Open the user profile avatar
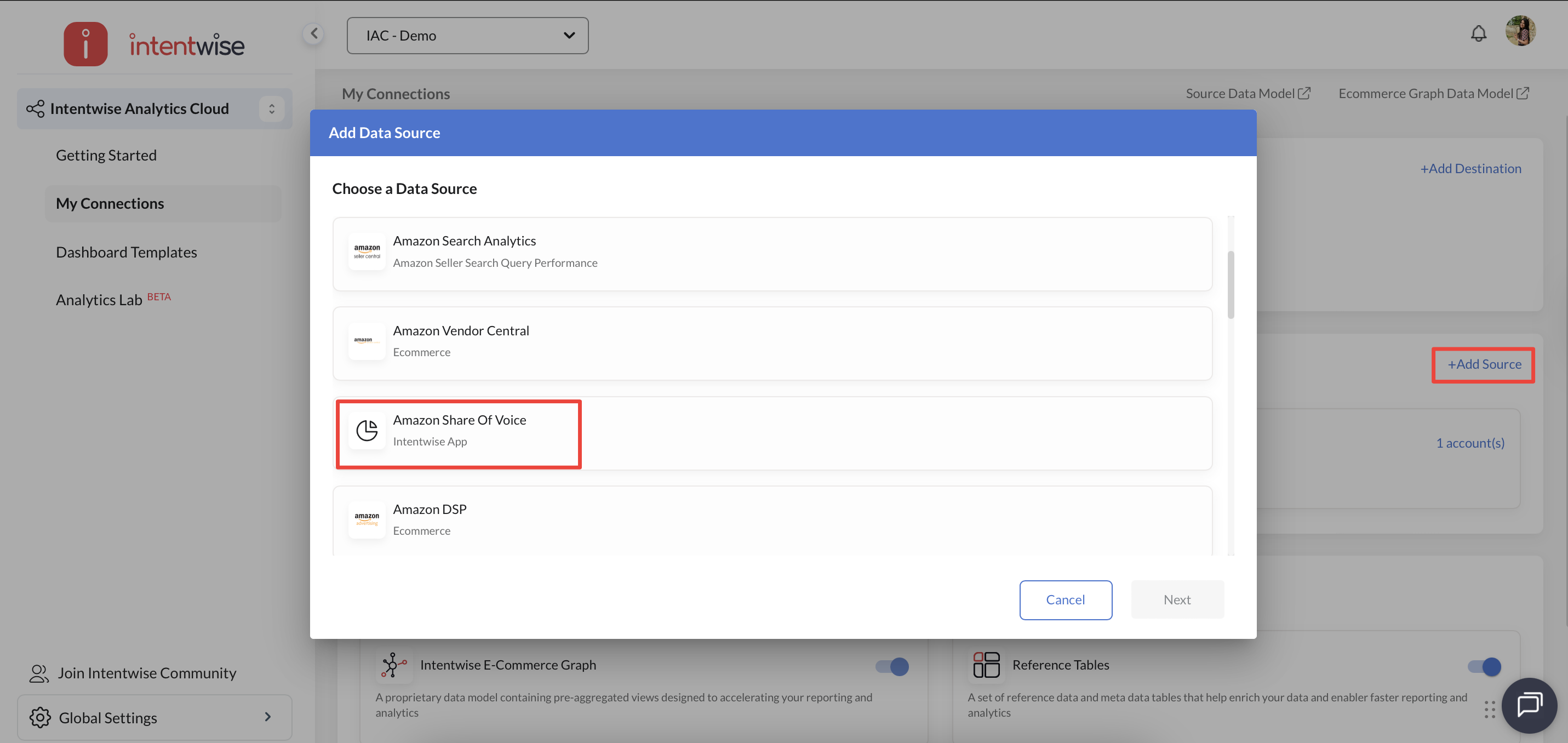 1520,31
